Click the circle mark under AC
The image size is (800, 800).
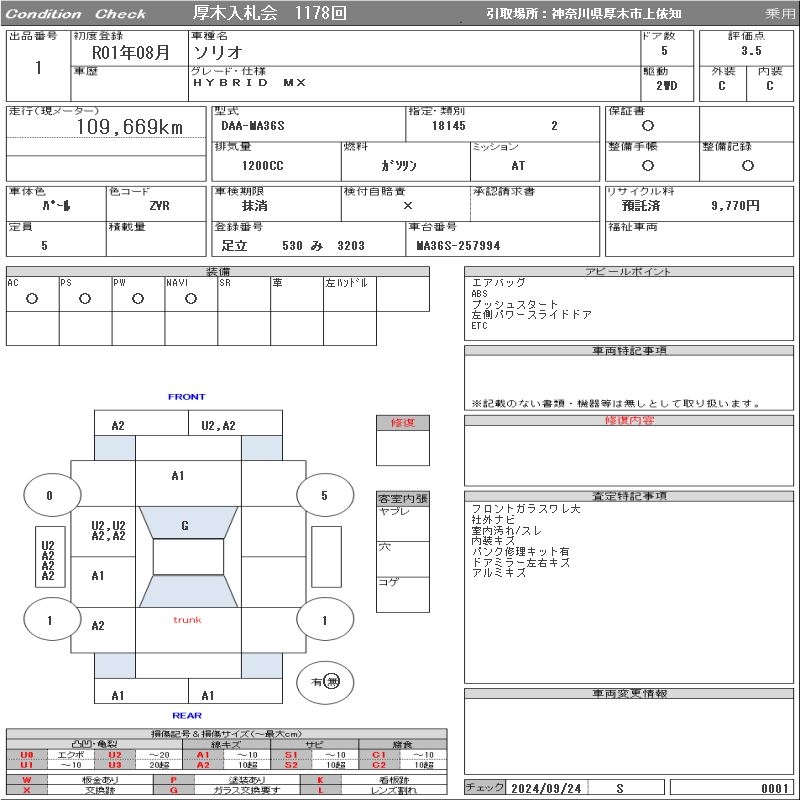tap(32, 299)
